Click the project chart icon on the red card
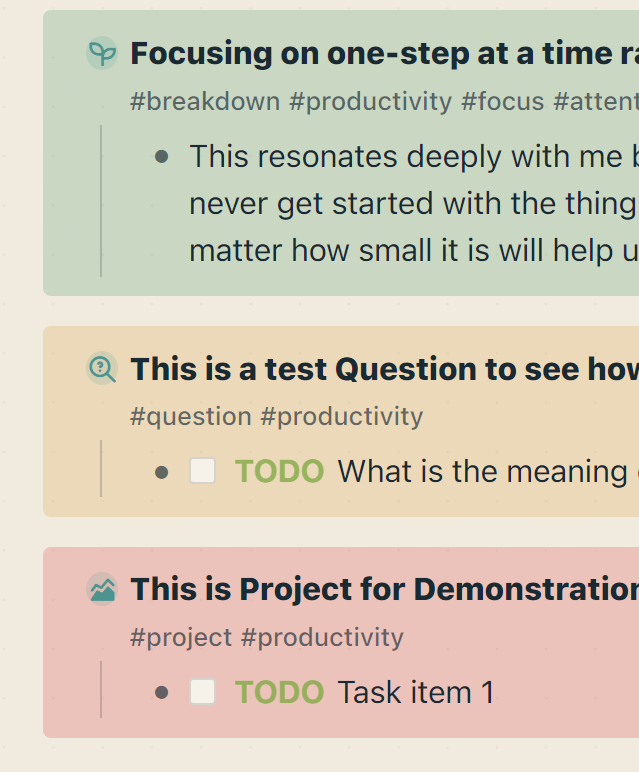This screenshot has height=772, width=639. pyautogui.click(x=102, y=589)
